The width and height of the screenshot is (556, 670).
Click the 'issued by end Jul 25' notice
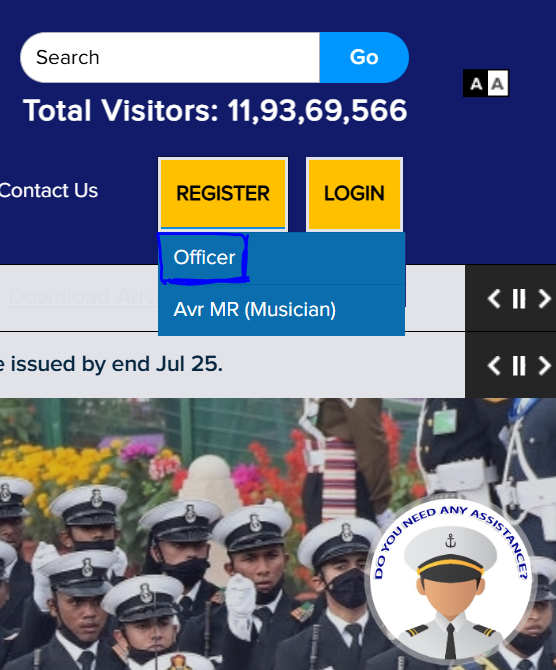pyautogui.click(x=111, y=364)
